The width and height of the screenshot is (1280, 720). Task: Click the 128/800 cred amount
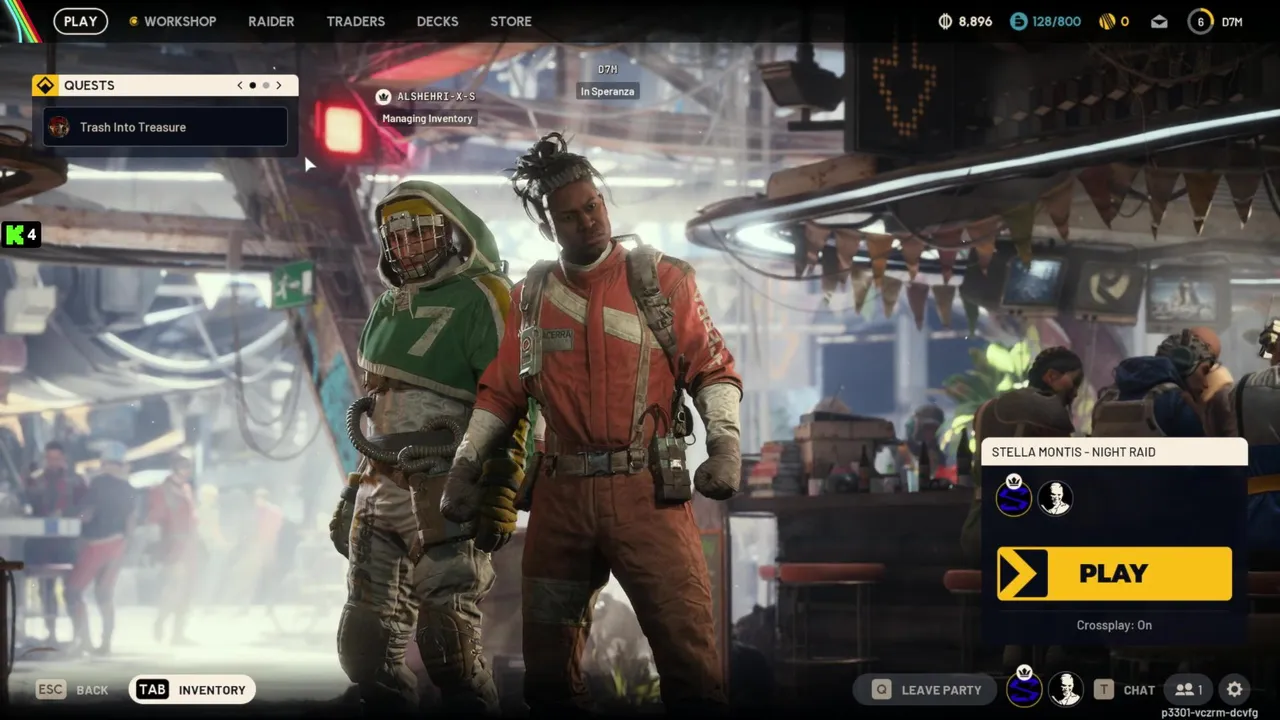(1056, 21)
